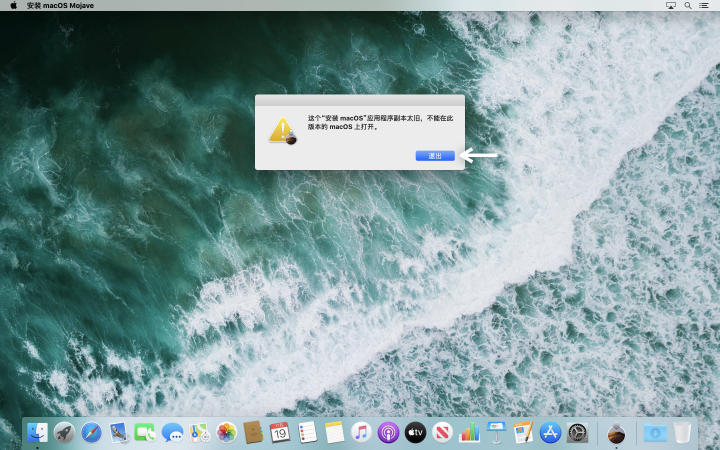Launch Numbers bar chart icon
This screenshot has width=720, height=450.
(469, 433)
